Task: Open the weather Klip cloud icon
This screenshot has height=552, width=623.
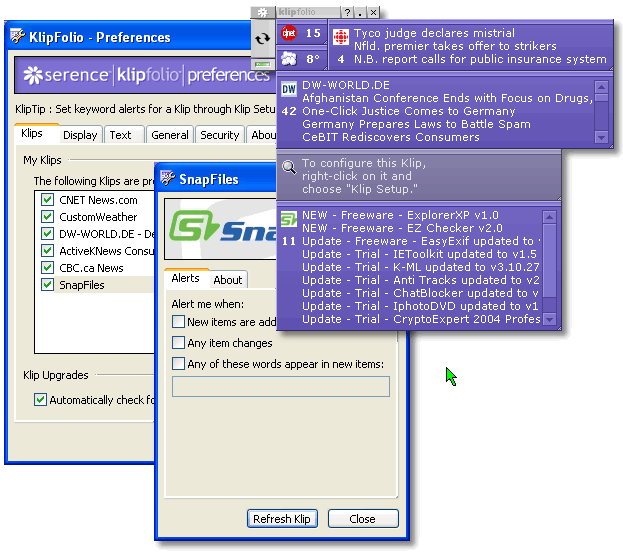Action: point(289,59)
